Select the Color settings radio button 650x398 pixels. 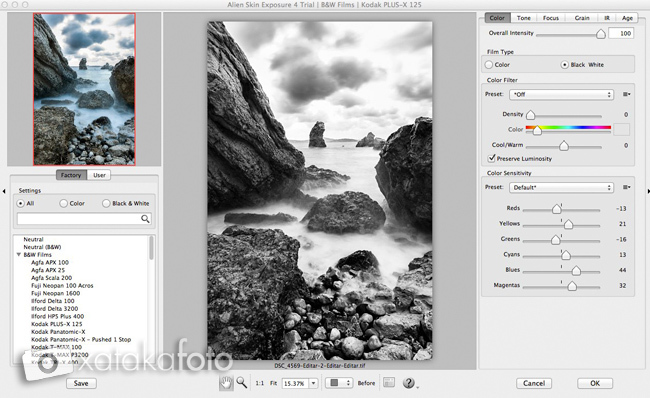63,203
